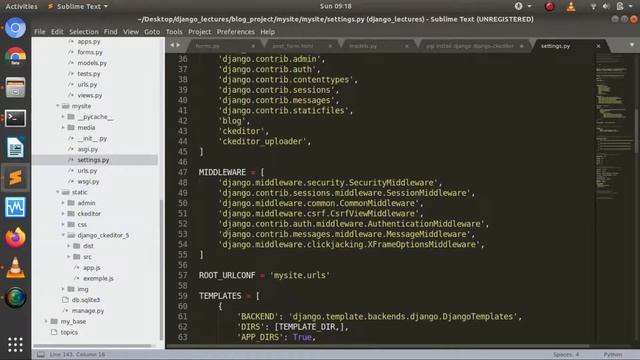Screen dimensions: 640x360
Task: Place cursor on the ROOT_URLCONF line
Action: 264,276
